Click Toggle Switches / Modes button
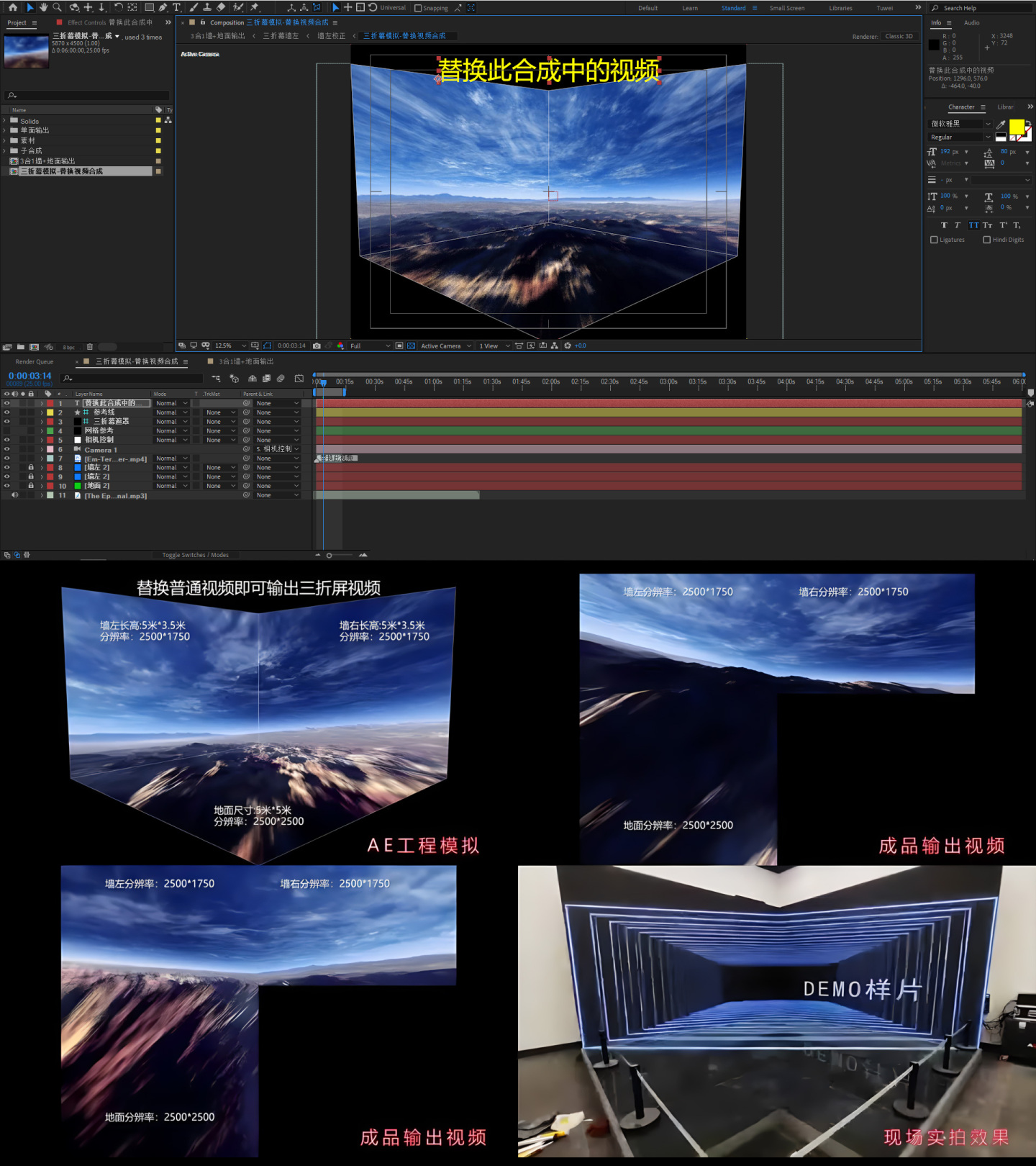This screenshot has width=1036, height=1166. (195, 555)
